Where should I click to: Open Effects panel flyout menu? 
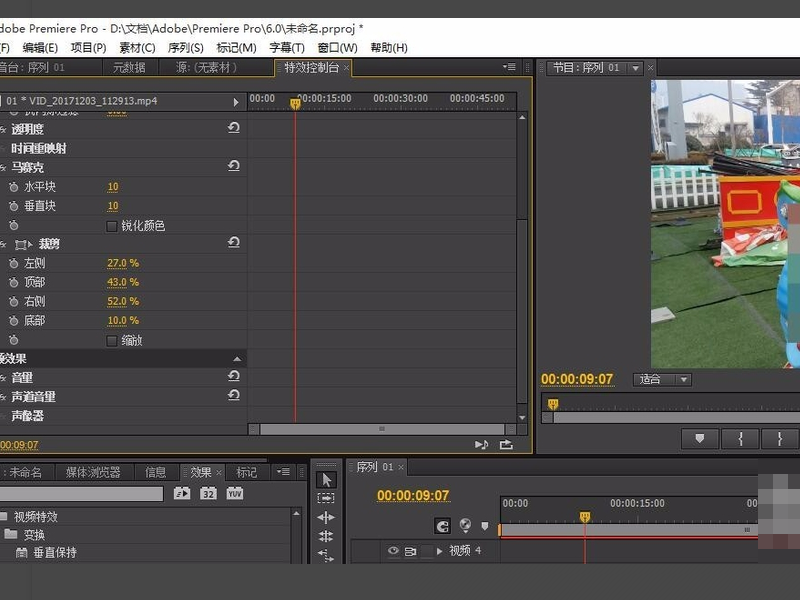pyautogui.click(x=283, y=472)
